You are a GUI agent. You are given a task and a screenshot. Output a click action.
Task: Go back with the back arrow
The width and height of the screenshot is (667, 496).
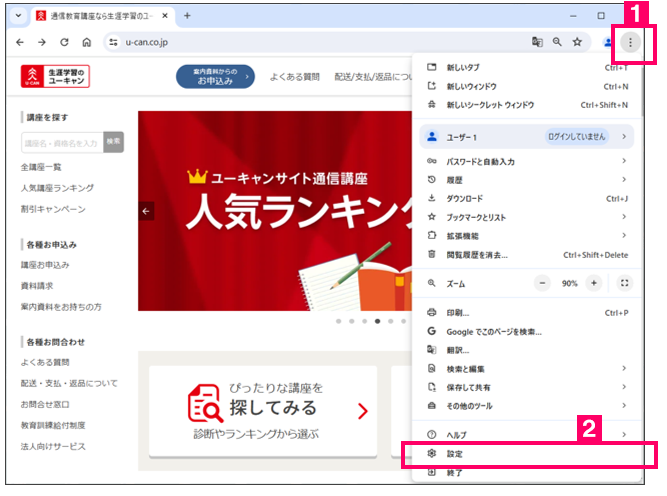pos(20,42)
